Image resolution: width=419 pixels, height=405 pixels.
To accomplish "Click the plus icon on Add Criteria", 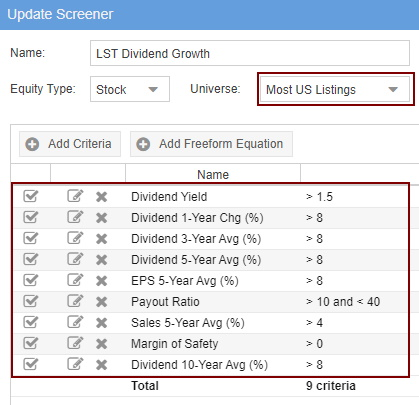I will (32, 144).
